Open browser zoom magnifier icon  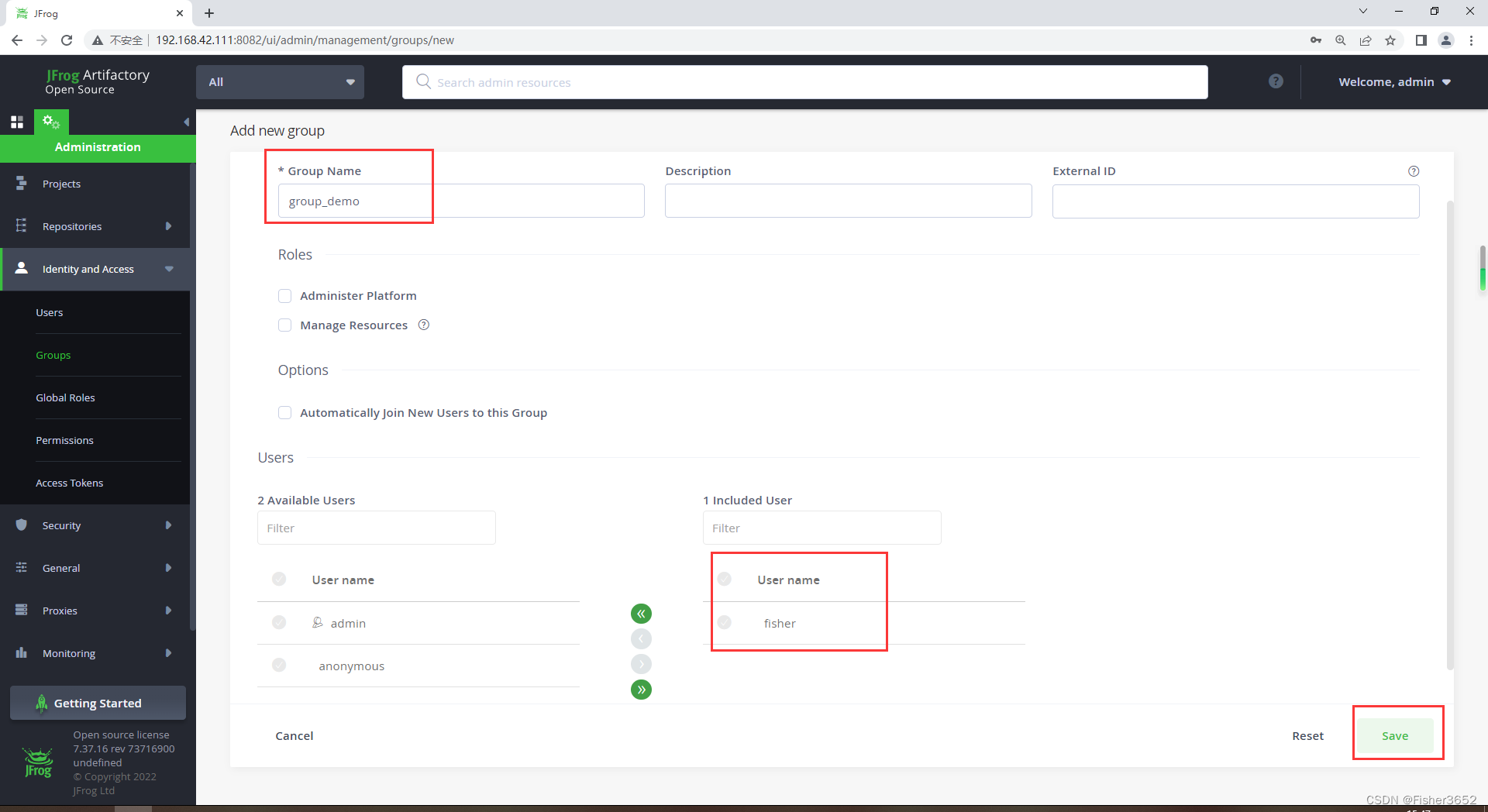tap(1340, 40)
